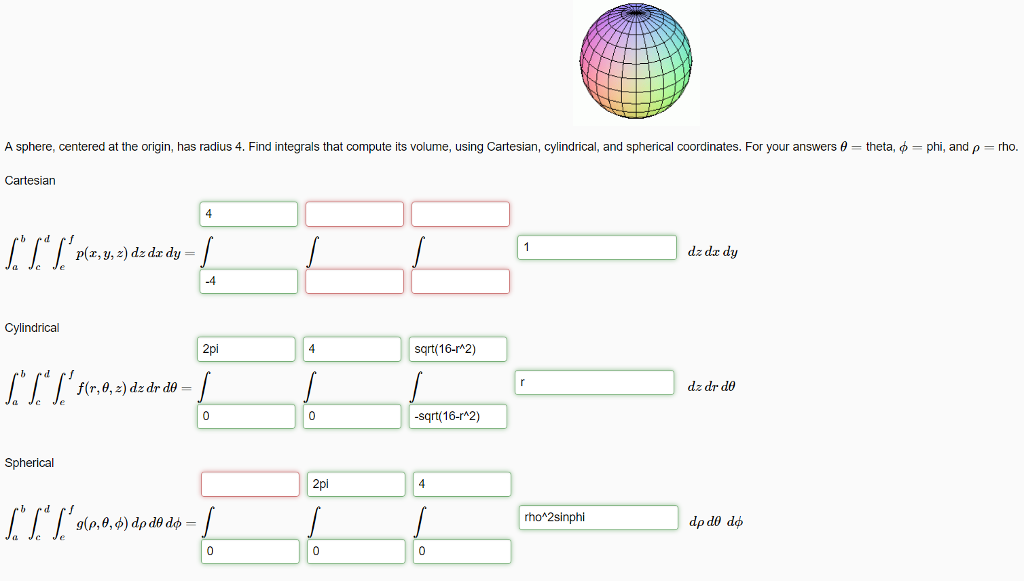Click the cylindrical upper bound showing 2pi
This screenshot has height=581, width=1024.
click(x=247, y=349)
